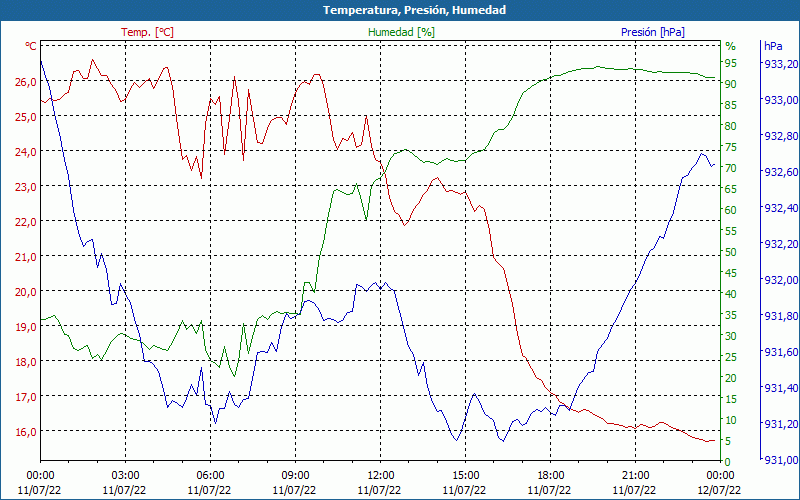Pick the 932,40 pressure axis value
The image size is (800, 500).
(781, 208)
